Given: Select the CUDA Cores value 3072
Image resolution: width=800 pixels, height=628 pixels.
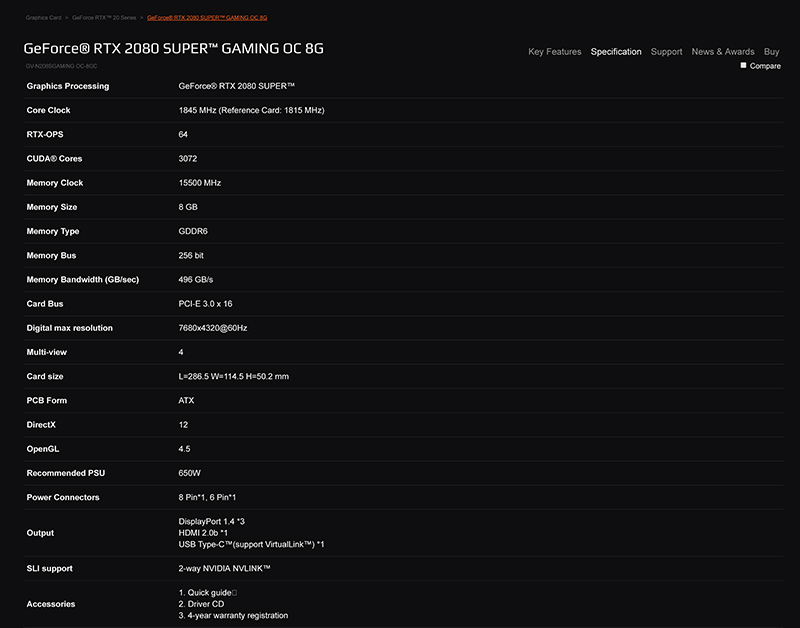Looking at the screenshot, I should [189, 159].
